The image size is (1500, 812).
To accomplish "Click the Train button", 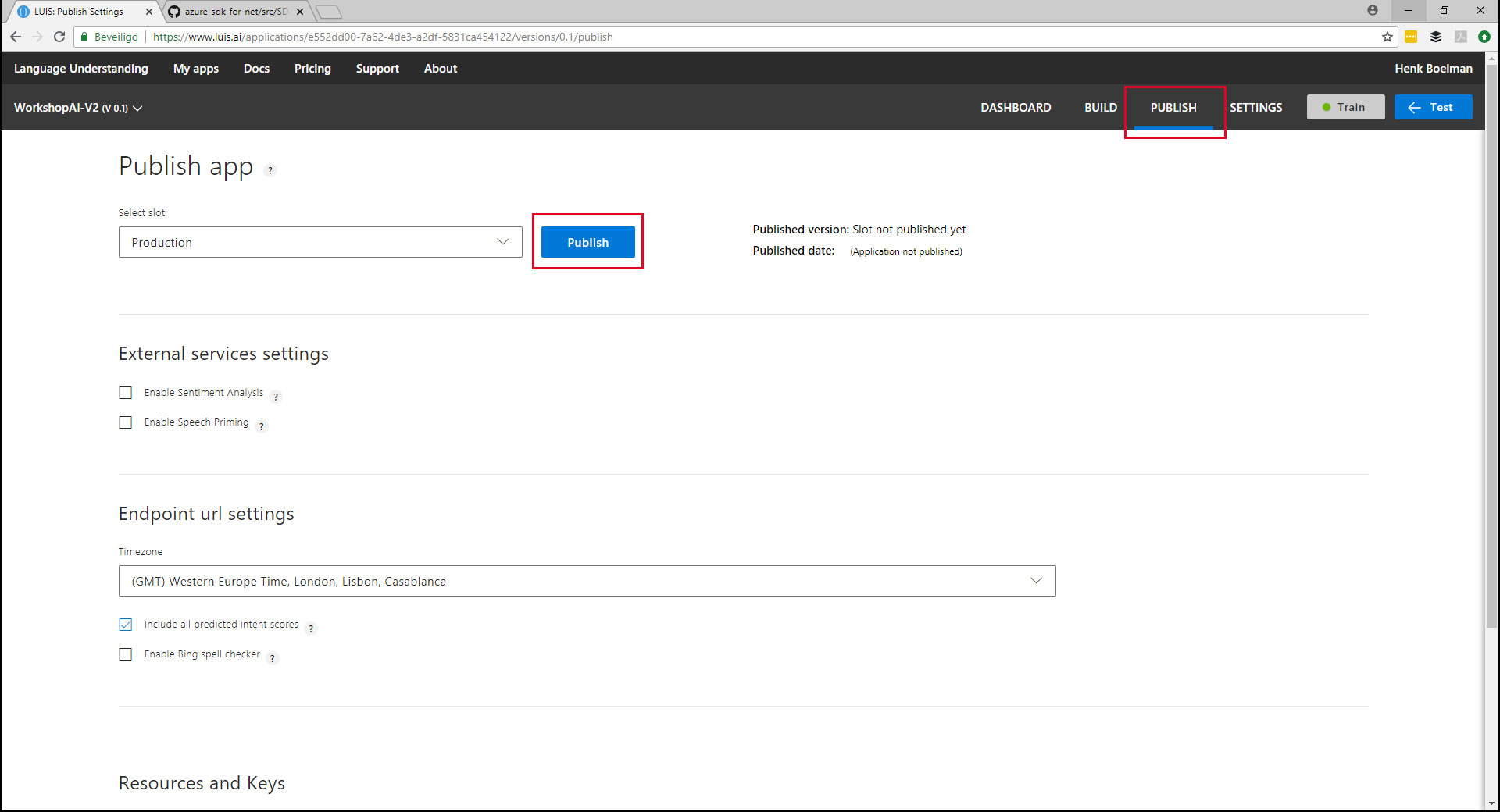I will [x=1345, y=107].
